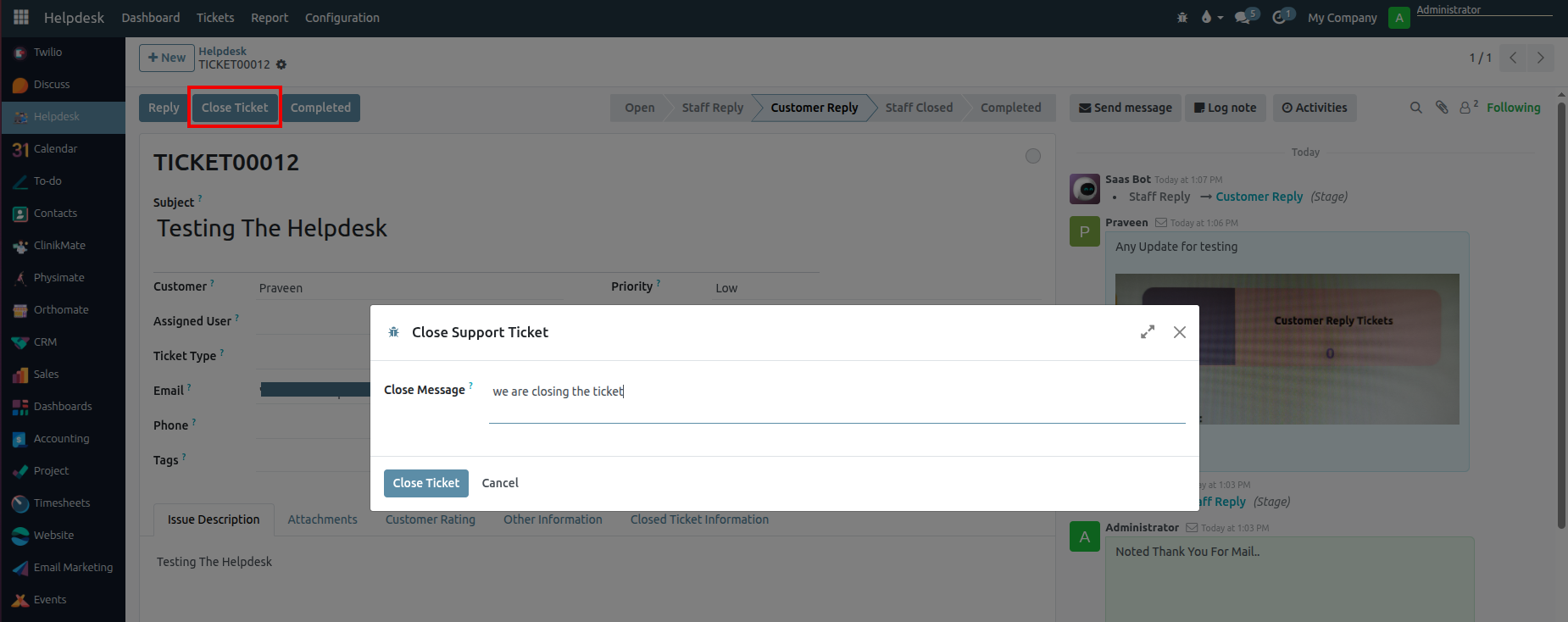Image resolution: width=1568 pixels, height=622 pixels.
Task: Cancel the Close Support Ticket dialog
Action: [x=500, y=483]
